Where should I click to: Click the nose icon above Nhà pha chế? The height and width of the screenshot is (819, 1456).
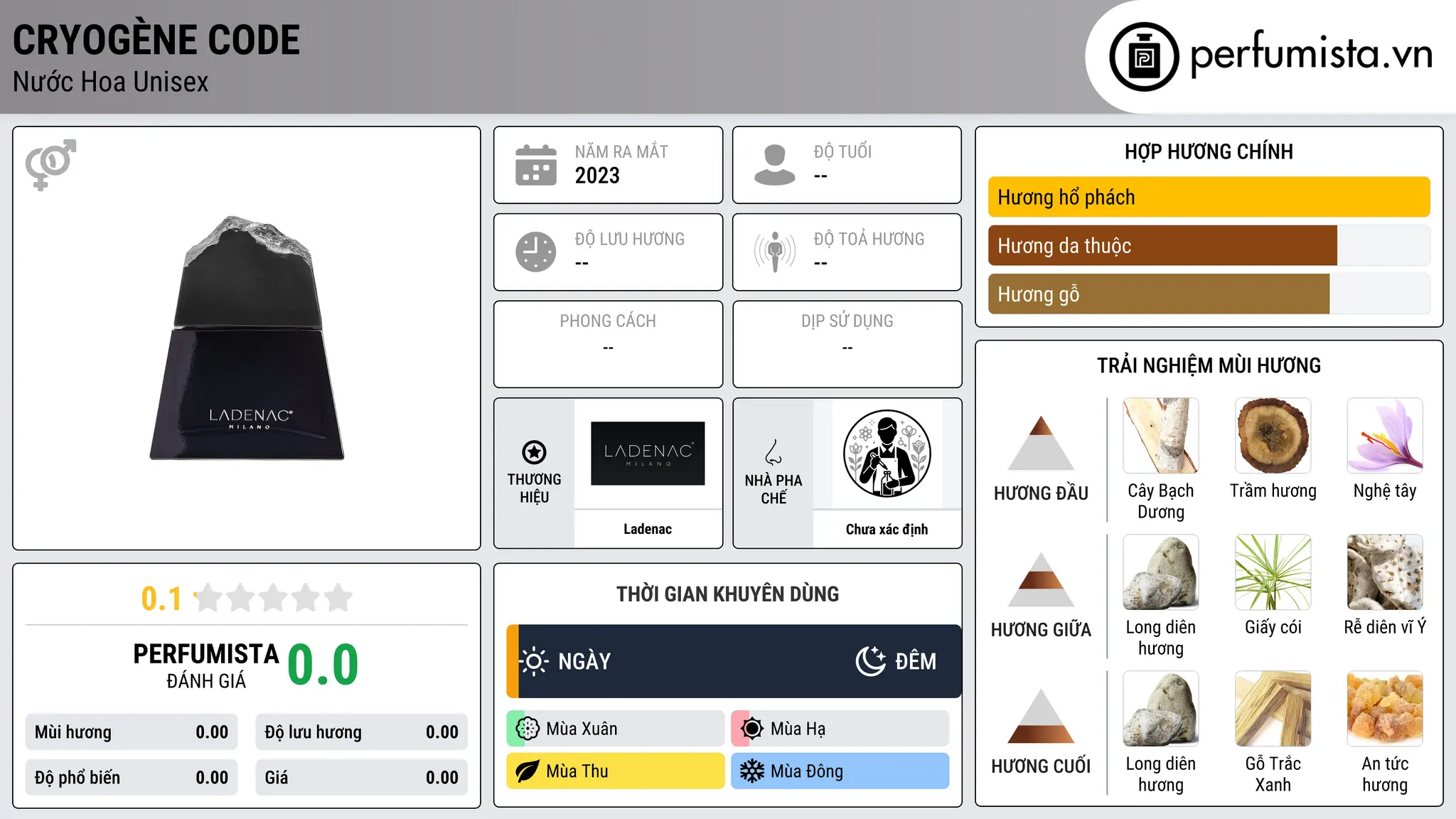[773, 452]
